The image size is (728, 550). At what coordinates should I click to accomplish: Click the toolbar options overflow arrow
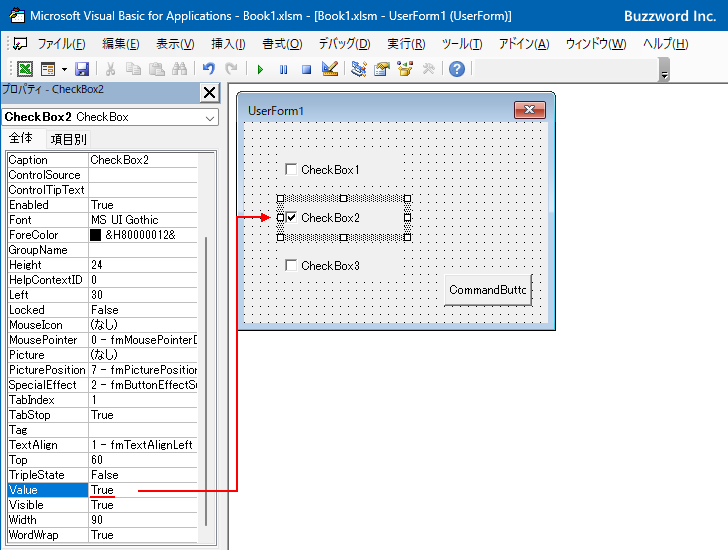point(664,70)
